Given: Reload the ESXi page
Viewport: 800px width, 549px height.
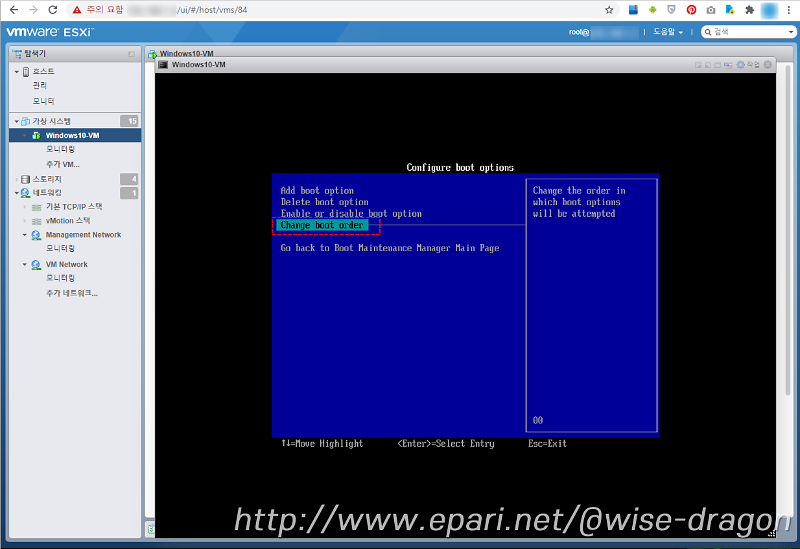Looking at the screenshot, I should 53,10.
